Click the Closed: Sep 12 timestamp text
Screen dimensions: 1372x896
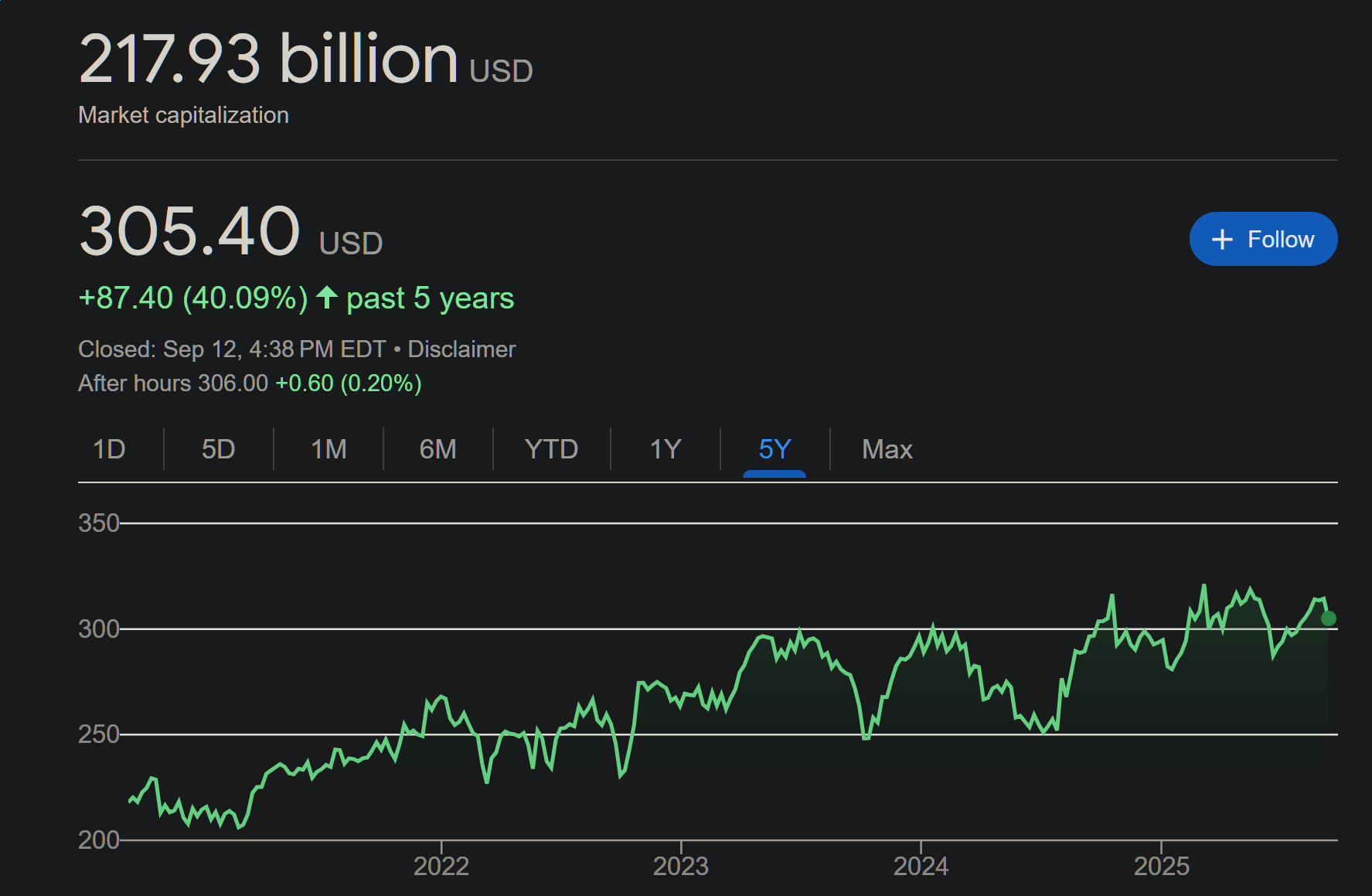tap(232, 349)
